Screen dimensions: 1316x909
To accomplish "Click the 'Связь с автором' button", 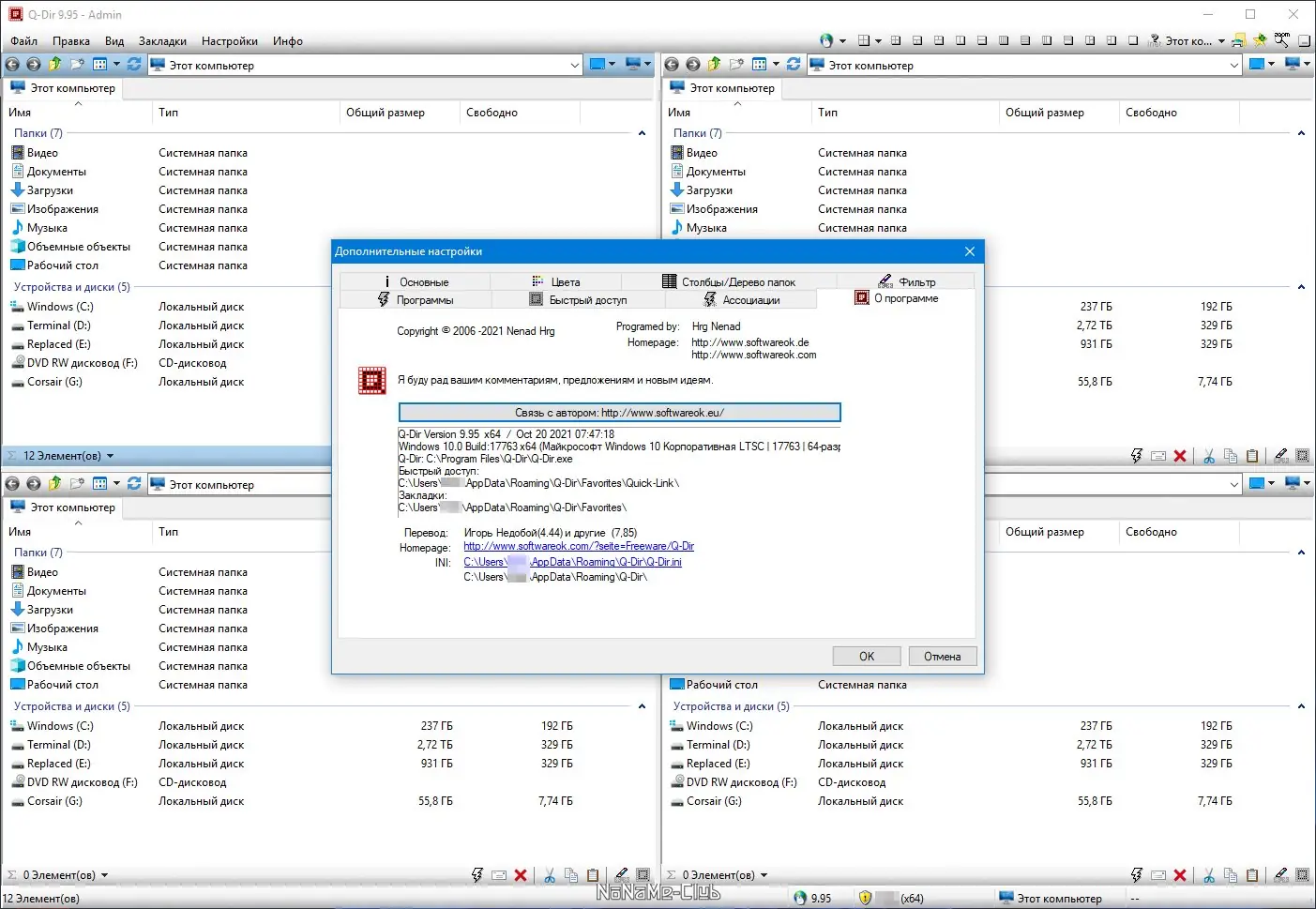I will pos(619,413).
